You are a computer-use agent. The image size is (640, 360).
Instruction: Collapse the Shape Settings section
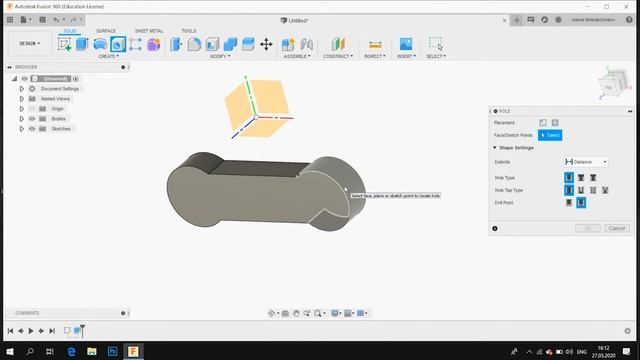(x=495, y=148)
